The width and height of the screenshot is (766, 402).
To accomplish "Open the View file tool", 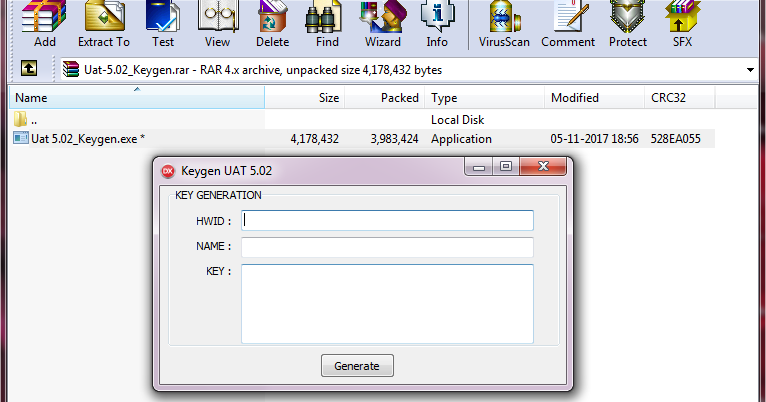I will (x=217, y=23).
